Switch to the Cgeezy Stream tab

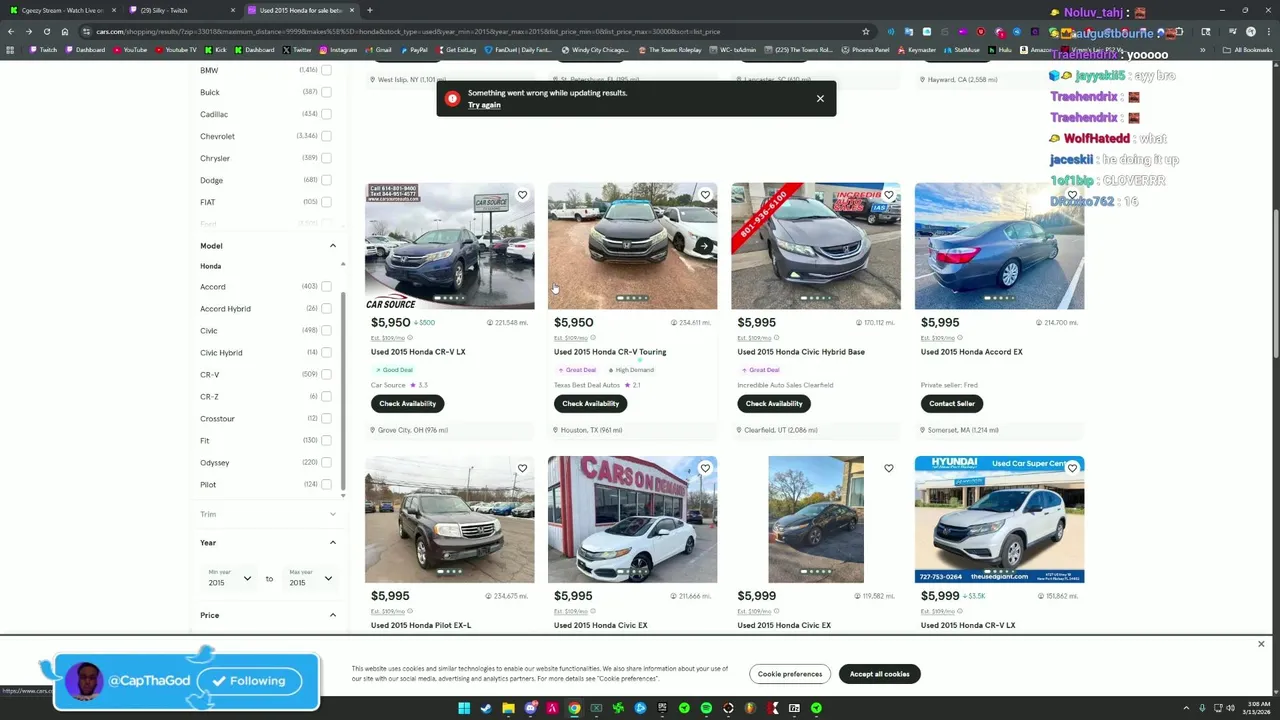62,10
